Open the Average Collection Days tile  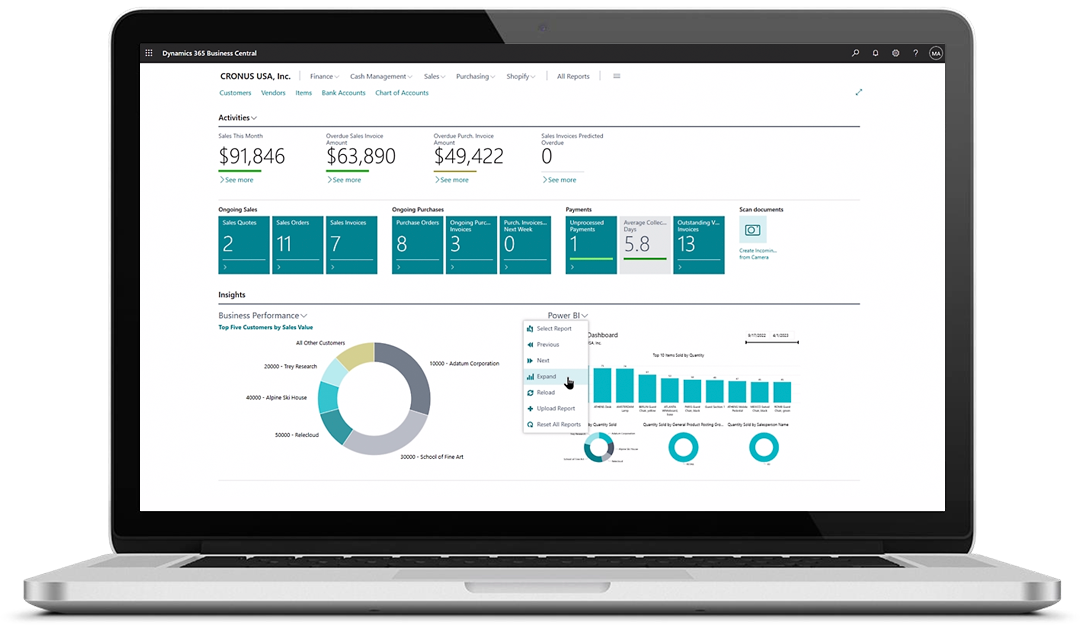[645, 245]
